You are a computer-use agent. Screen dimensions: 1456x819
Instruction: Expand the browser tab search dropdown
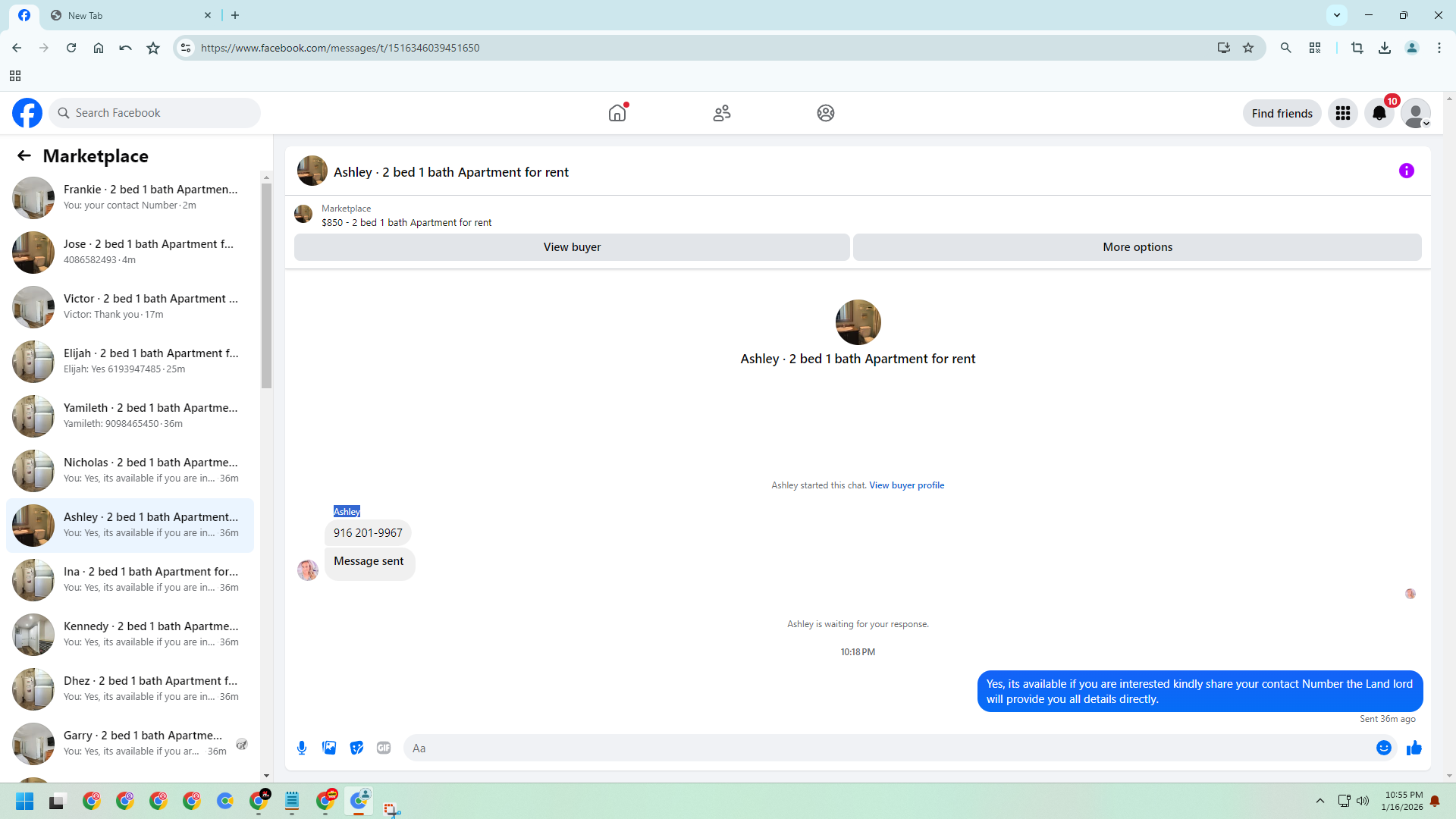click(1336, 14)
